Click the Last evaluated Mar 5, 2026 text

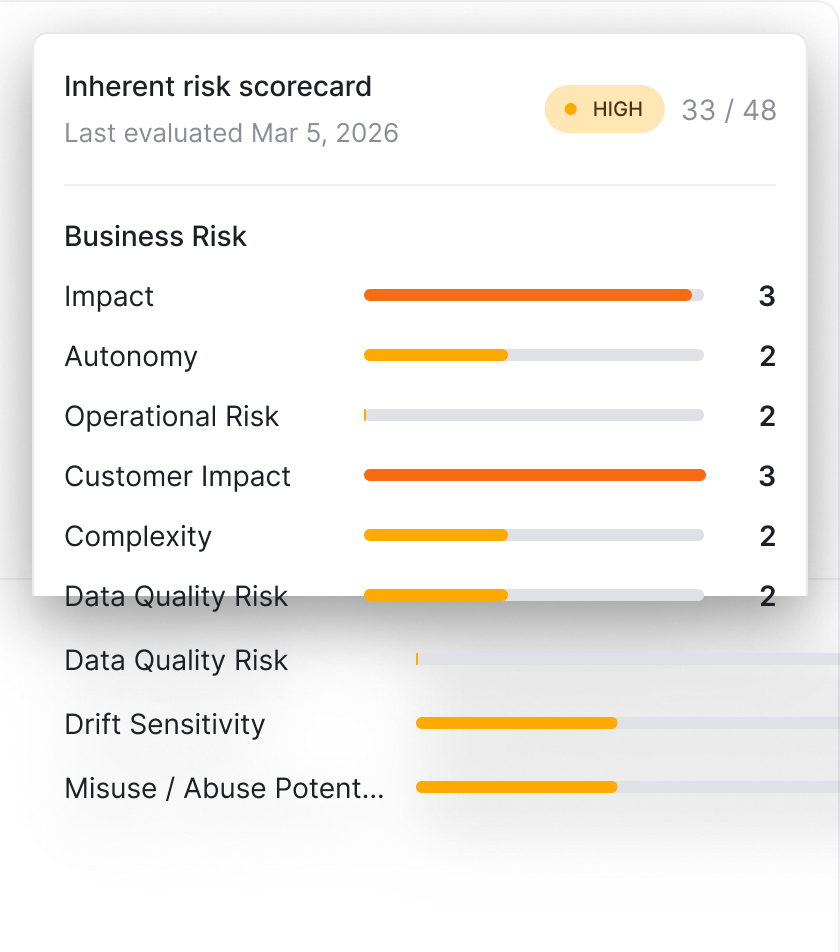pyautogui.click(x=231, y=133)
